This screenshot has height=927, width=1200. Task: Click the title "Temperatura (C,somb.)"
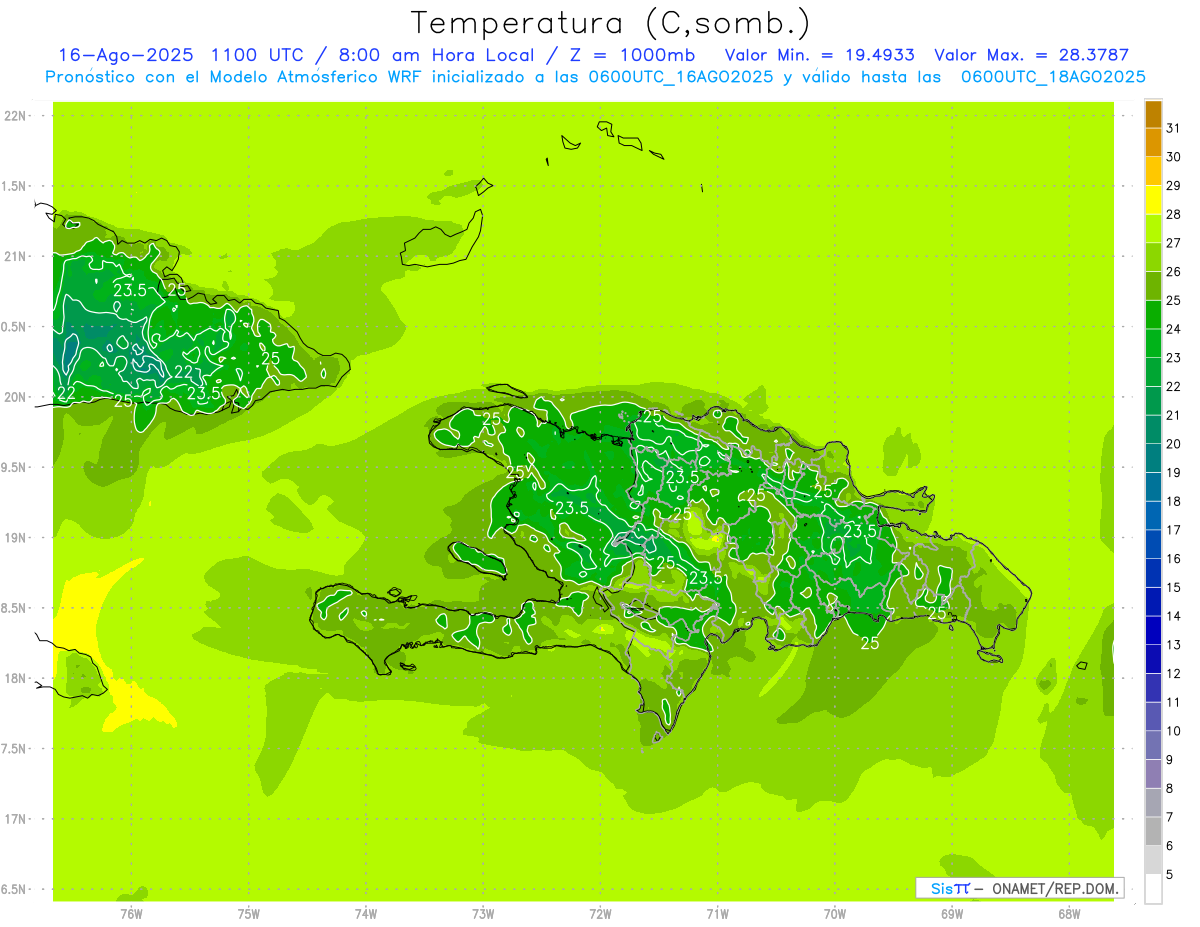coord(610,23)
